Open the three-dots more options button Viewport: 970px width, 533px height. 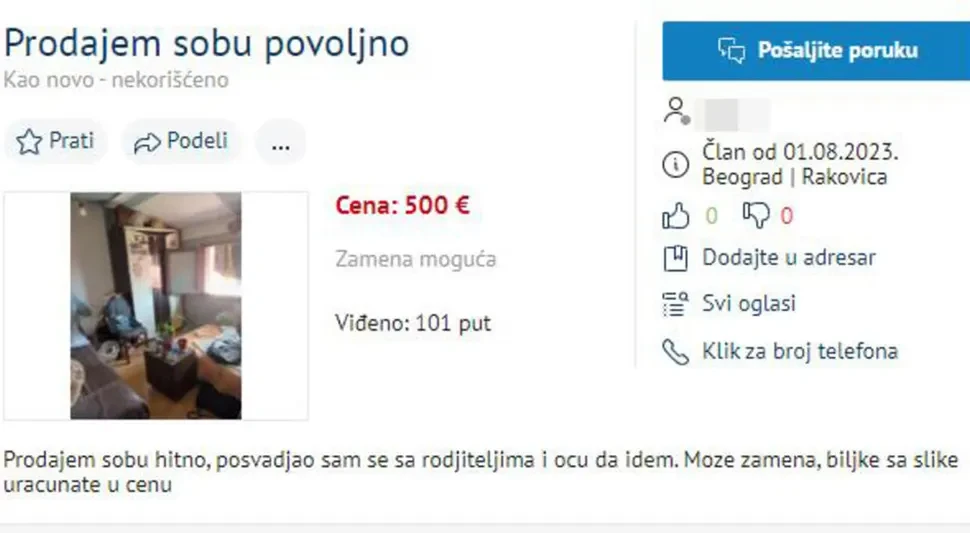pos(281,142)
